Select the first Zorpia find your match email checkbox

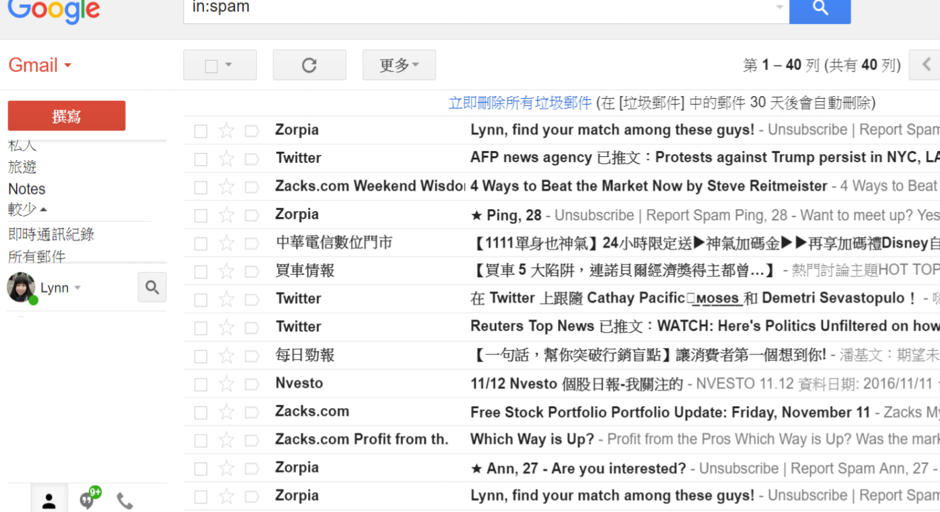(201, 131)
